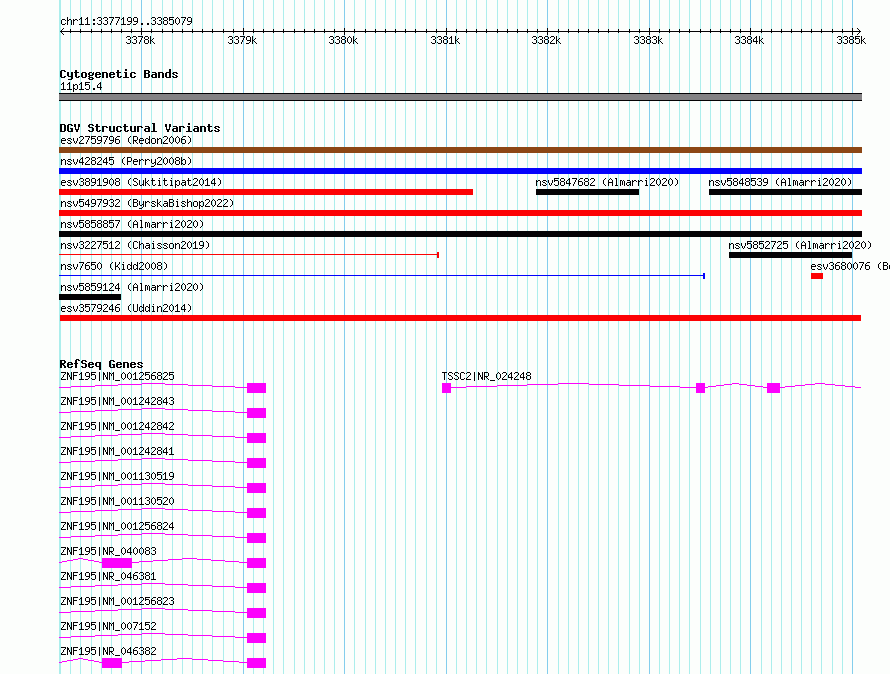Click the 3380k ruler tick label

[343, 40]
